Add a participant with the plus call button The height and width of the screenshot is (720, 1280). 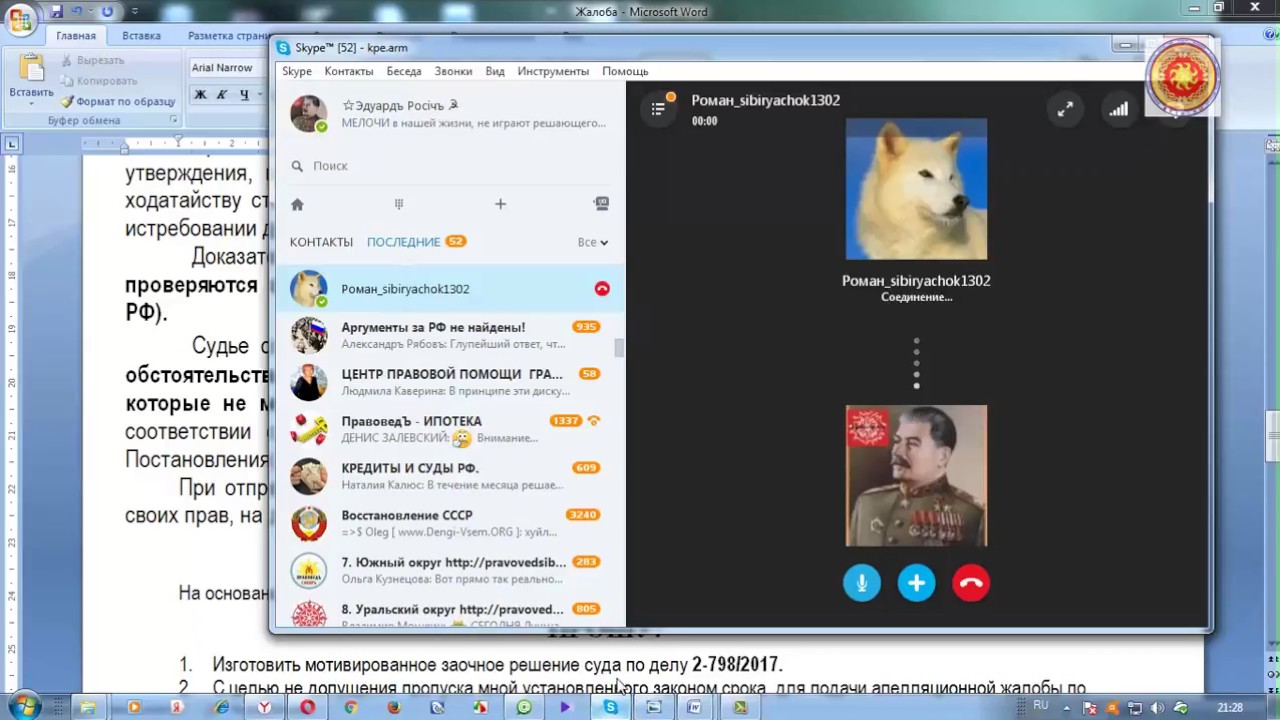point(916,583)
